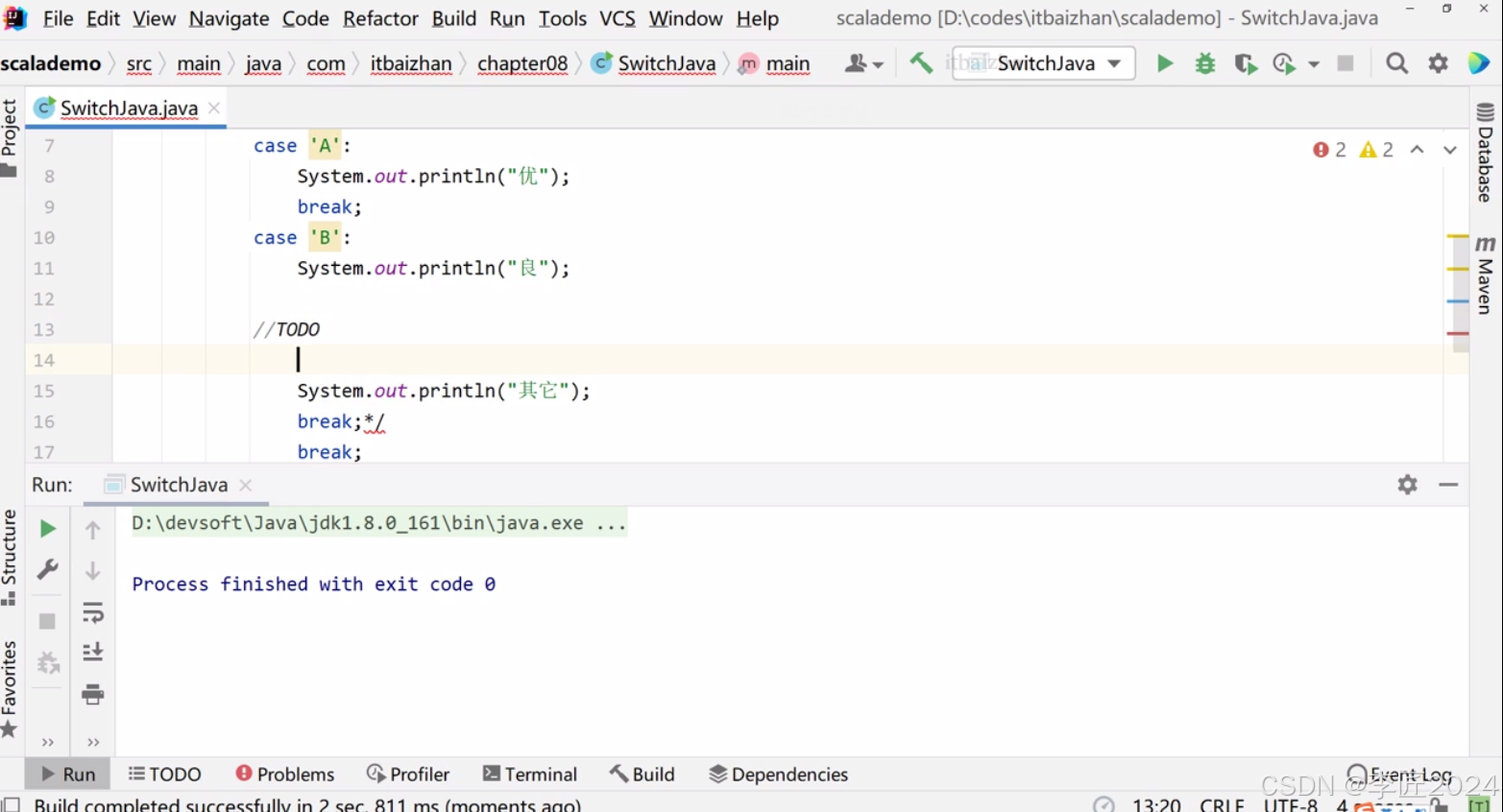Open the Database side panel
Screen dimensions: 1503x812
click(1485, 153)
